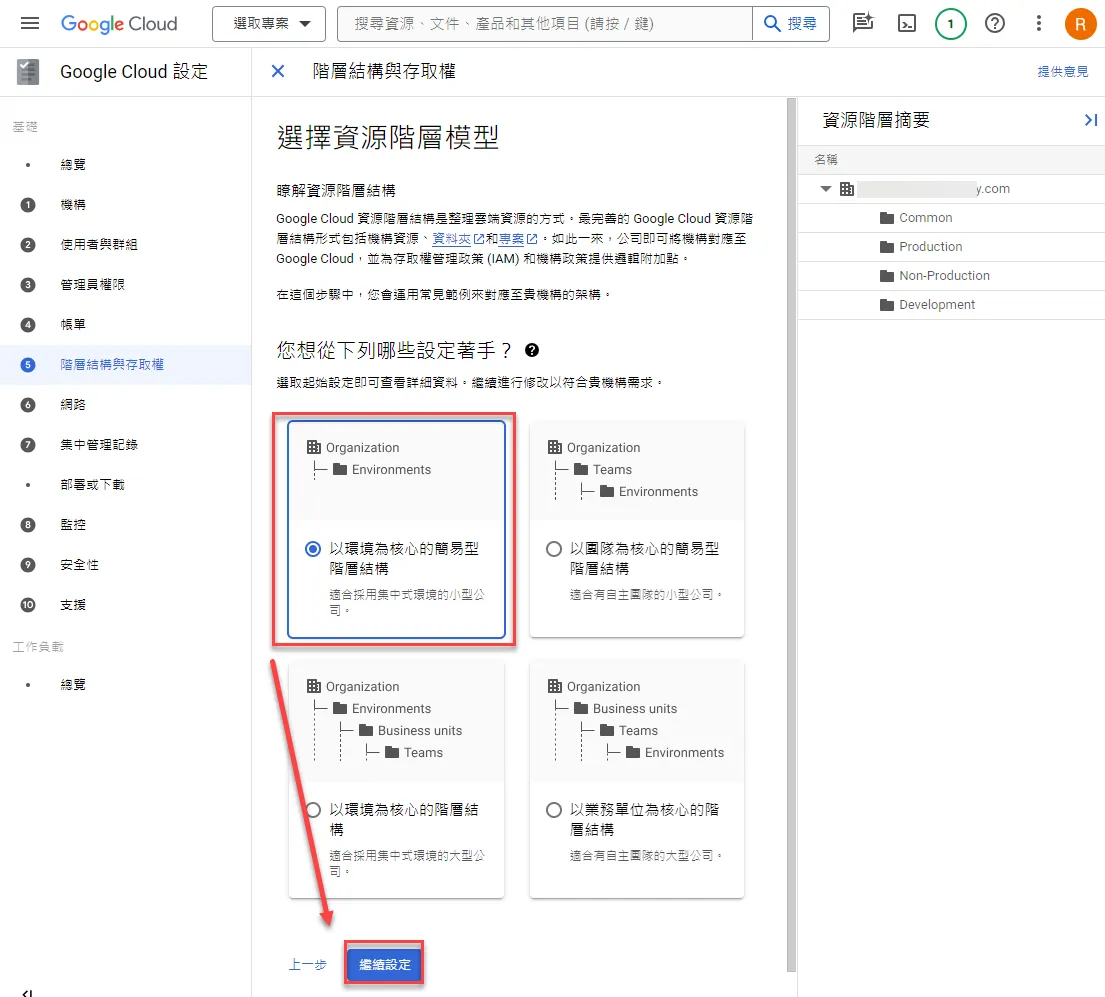
Task: Go to step 2 使用者與群組
Action: point(125,244)
